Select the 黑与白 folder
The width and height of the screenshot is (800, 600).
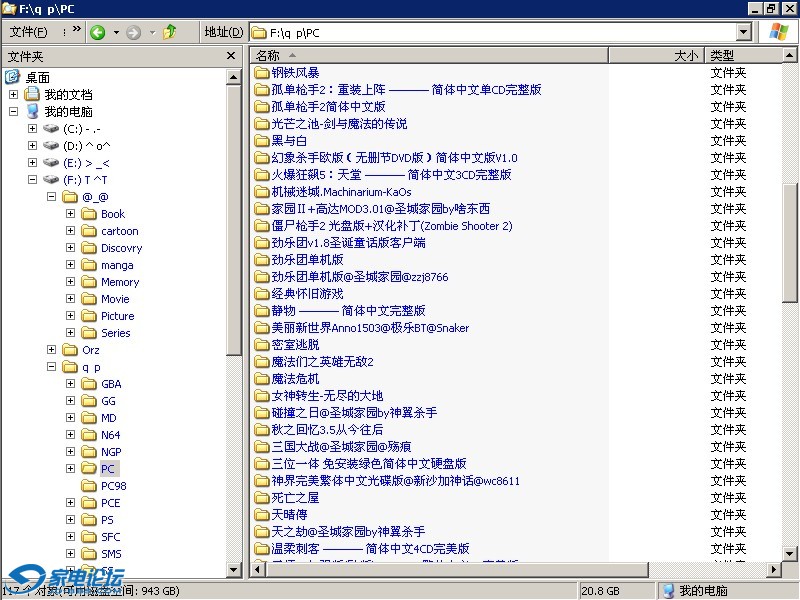click(x=289, y=141)
